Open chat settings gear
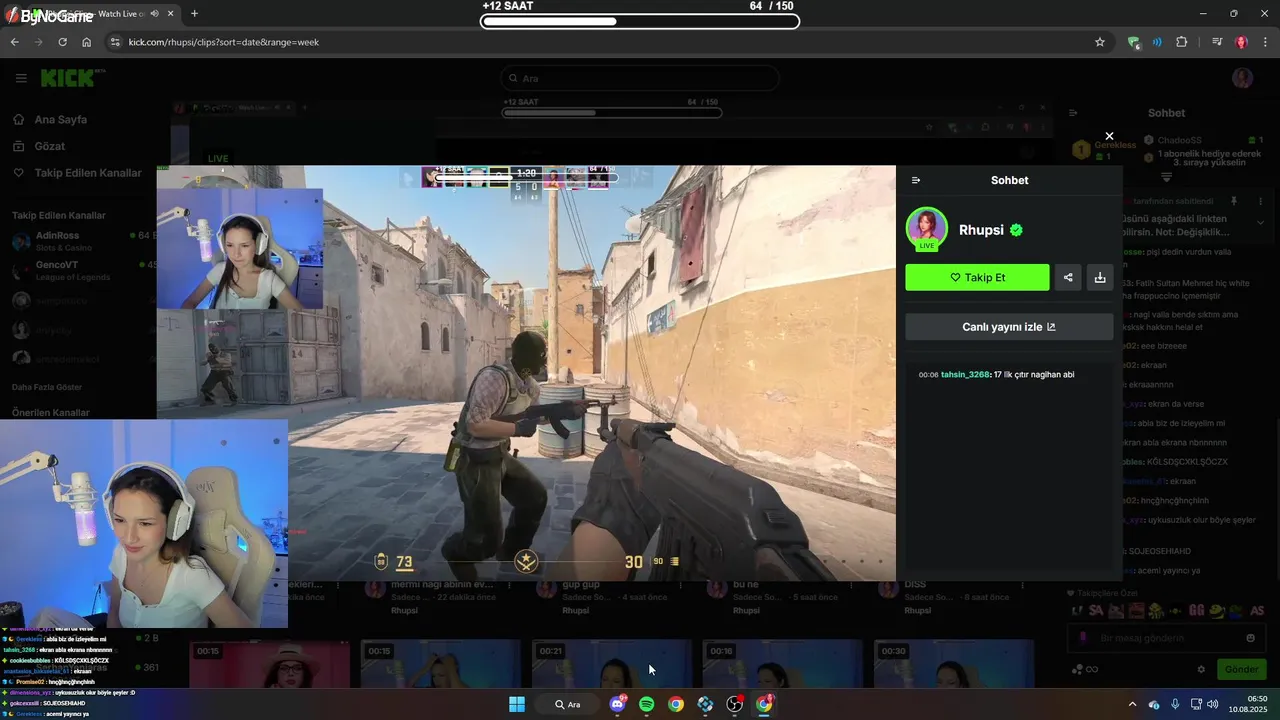 pos(1201,669)
